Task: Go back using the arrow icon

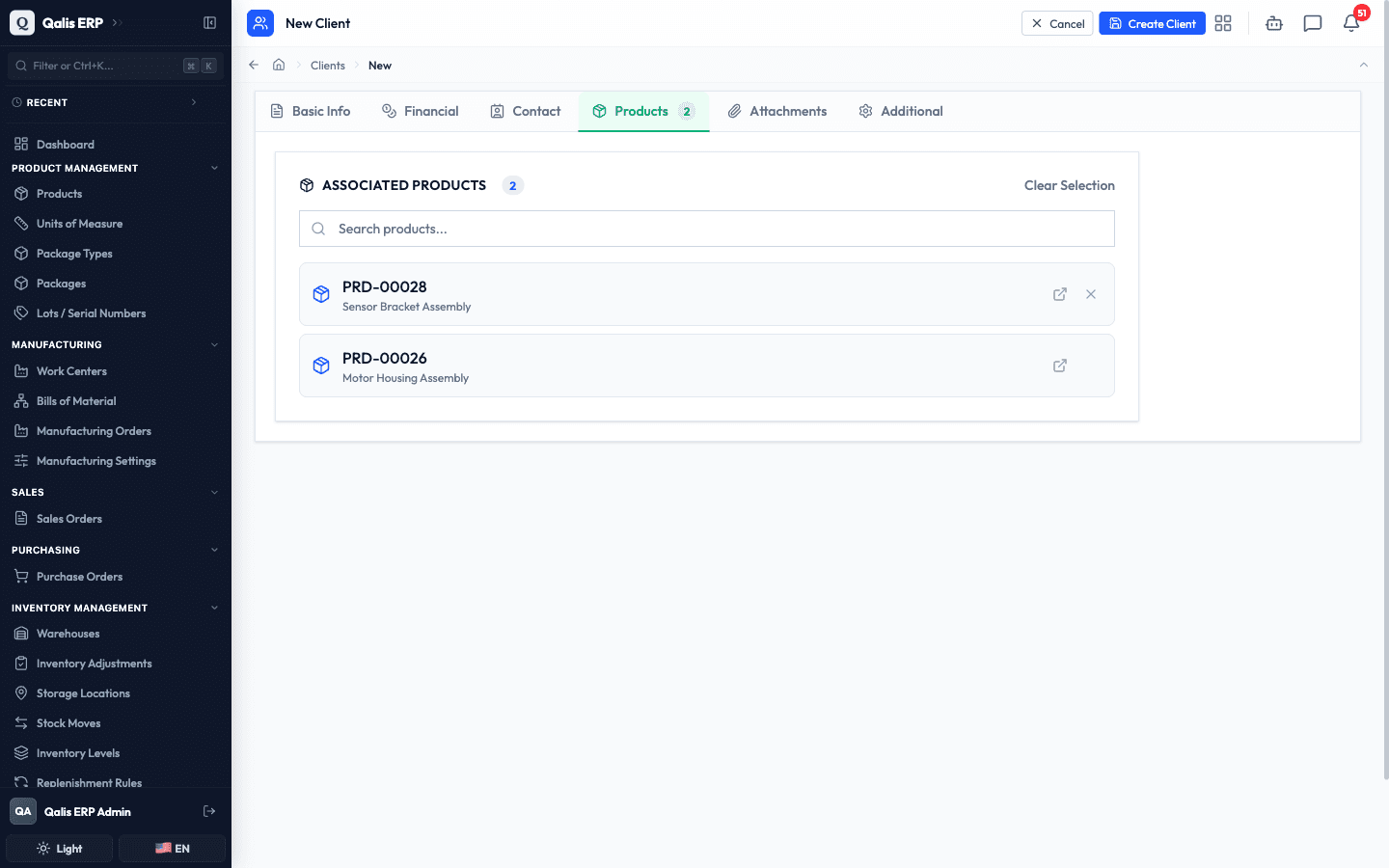Action: click(254, 65)
